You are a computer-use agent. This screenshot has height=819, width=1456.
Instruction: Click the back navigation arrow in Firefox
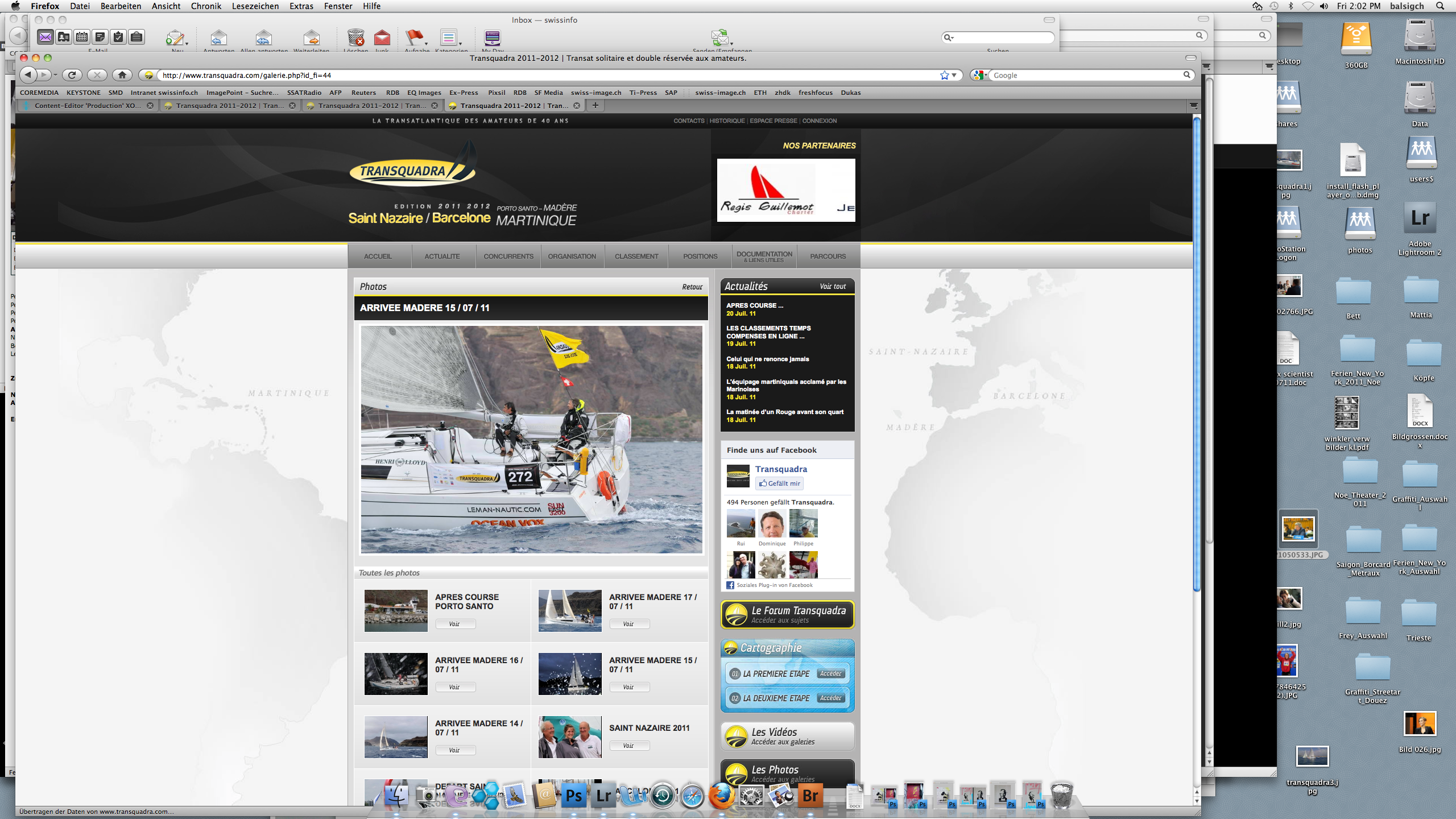pos(28,75)
